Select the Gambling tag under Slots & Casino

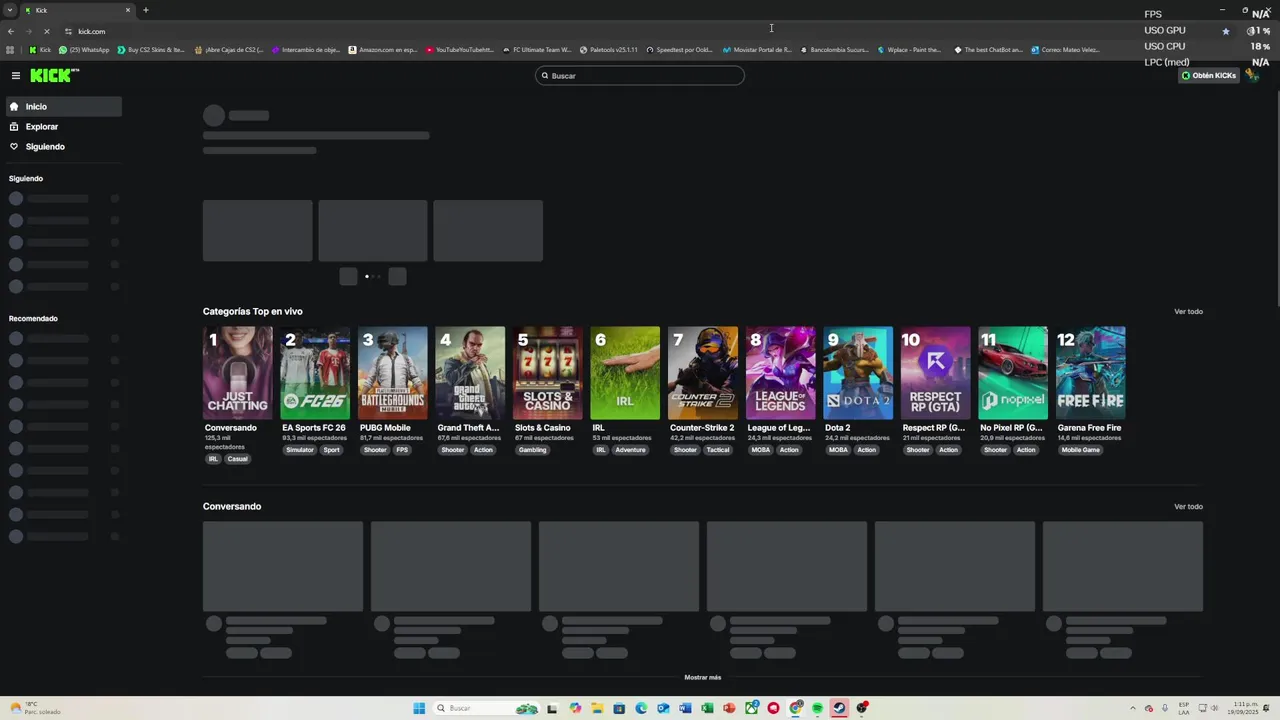(532, 450)
